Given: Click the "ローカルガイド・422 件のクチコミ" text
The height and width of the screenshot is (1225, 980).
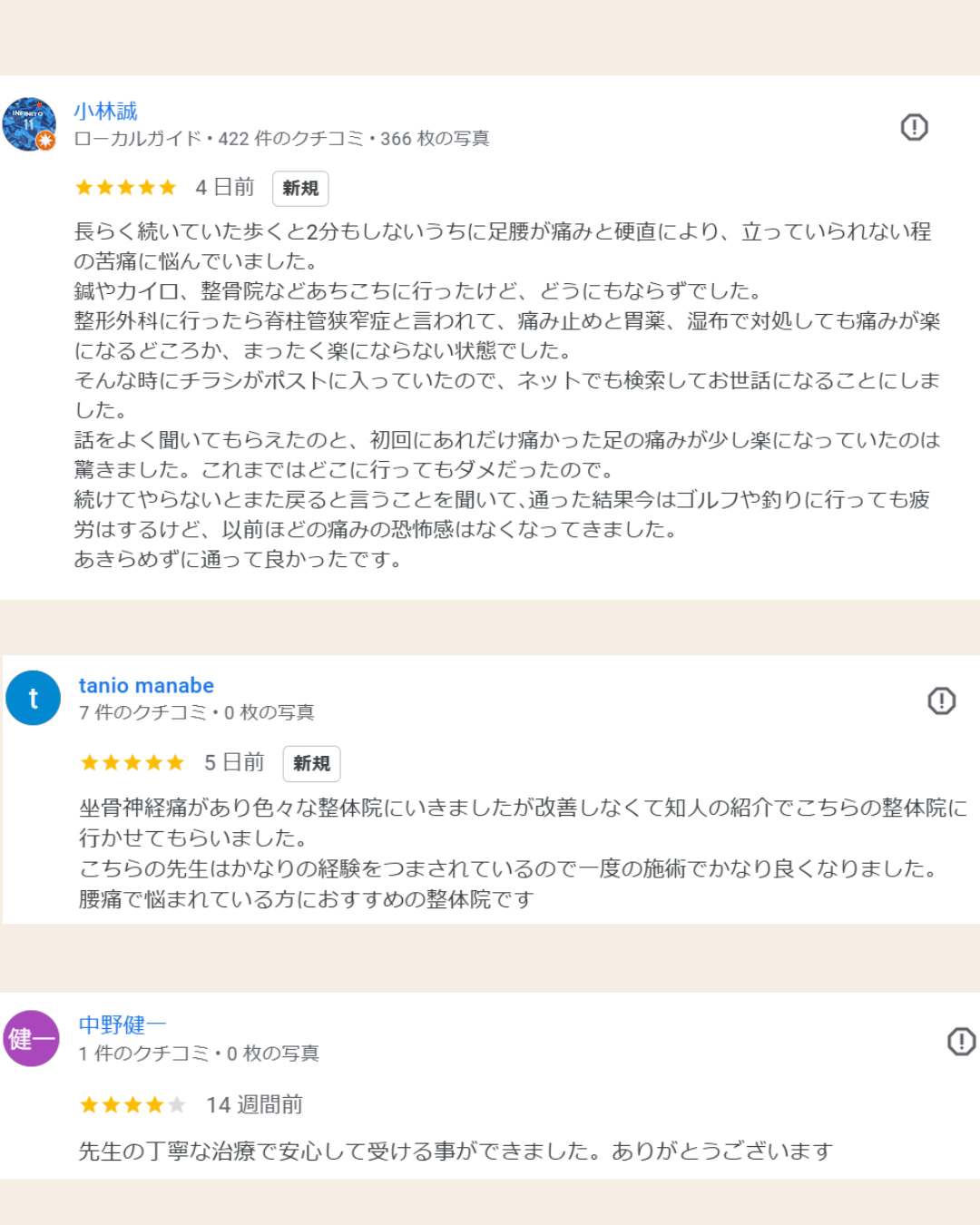Looking at the screenshot, I should (218, 139).
